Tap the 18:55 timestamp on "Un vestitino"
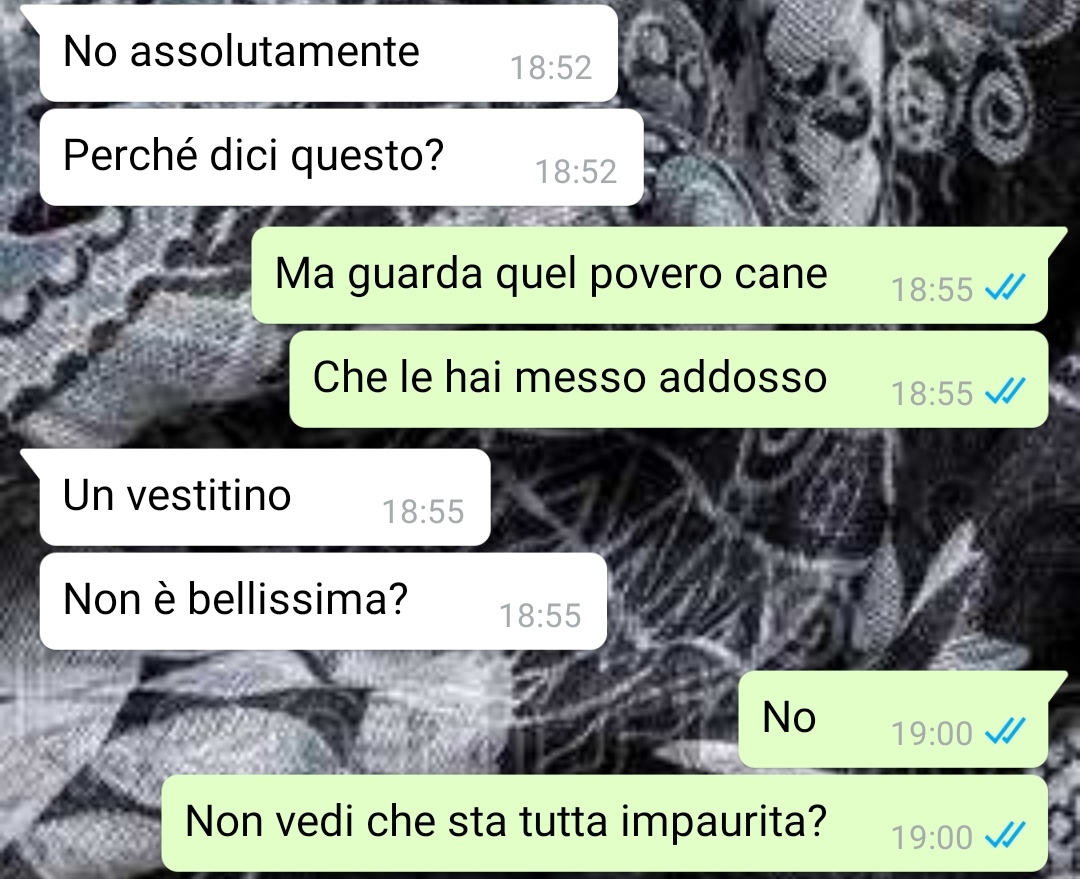1080x879 pixels. (424, 512)
